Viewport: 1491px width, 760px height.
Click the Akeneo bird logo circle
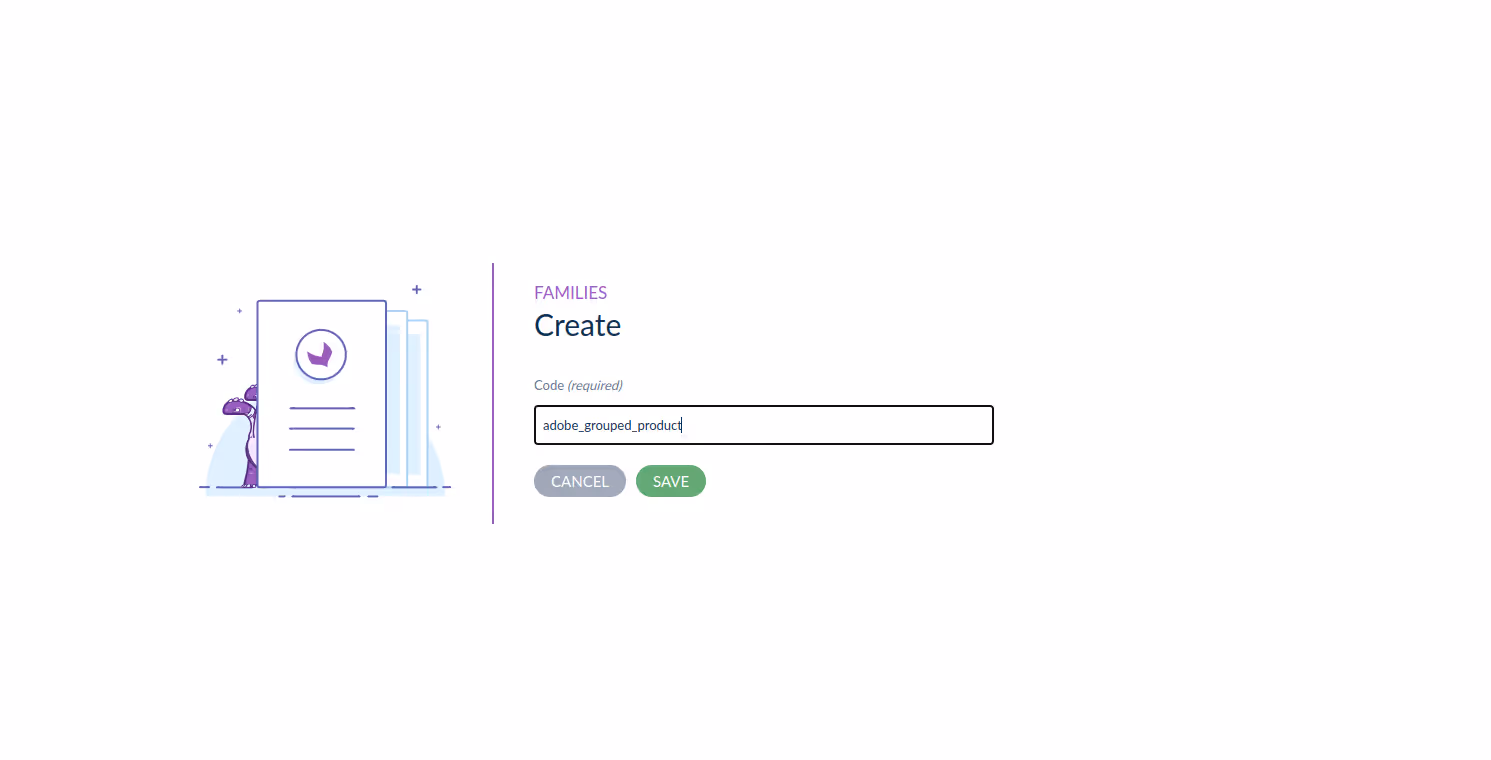click(x=321, y=354)
